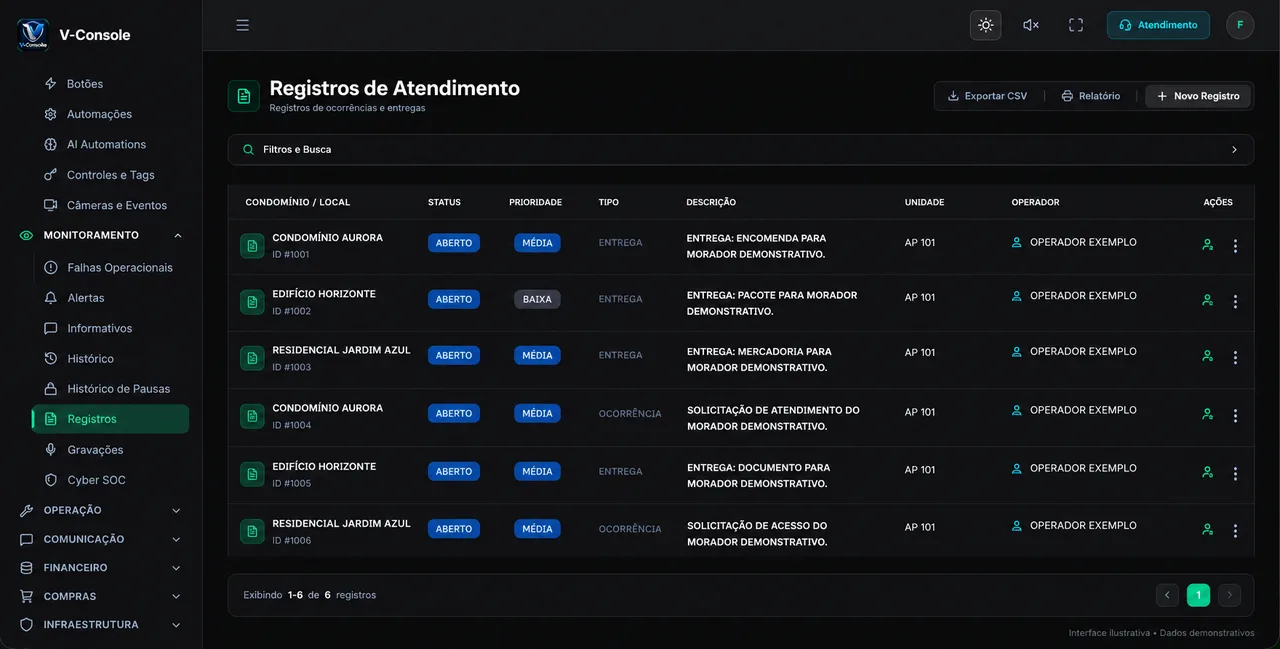The image size is (1280, 649).
Task: Export records as CSV
Action: pyautogui.click(x=987, y=96)
